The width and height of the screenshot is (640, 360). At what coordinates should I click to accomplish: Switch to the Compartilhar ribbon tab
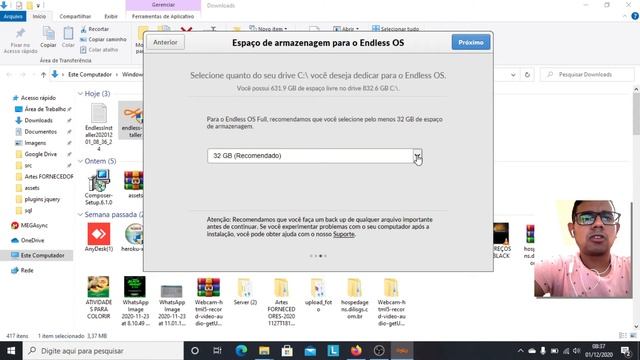(x=75, y=16)
